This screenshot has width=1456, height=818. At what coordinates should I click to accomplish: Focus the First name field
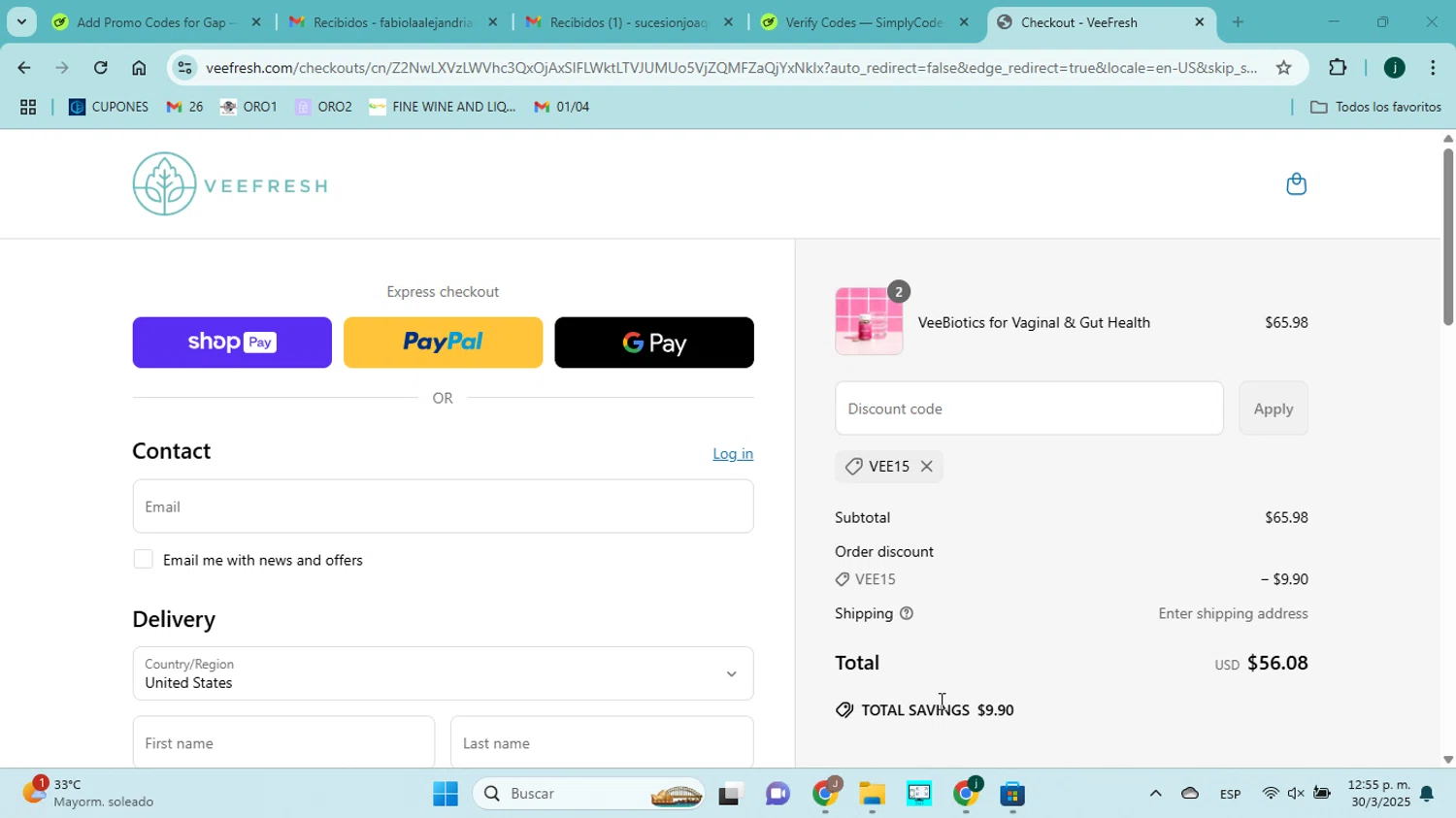283,742
